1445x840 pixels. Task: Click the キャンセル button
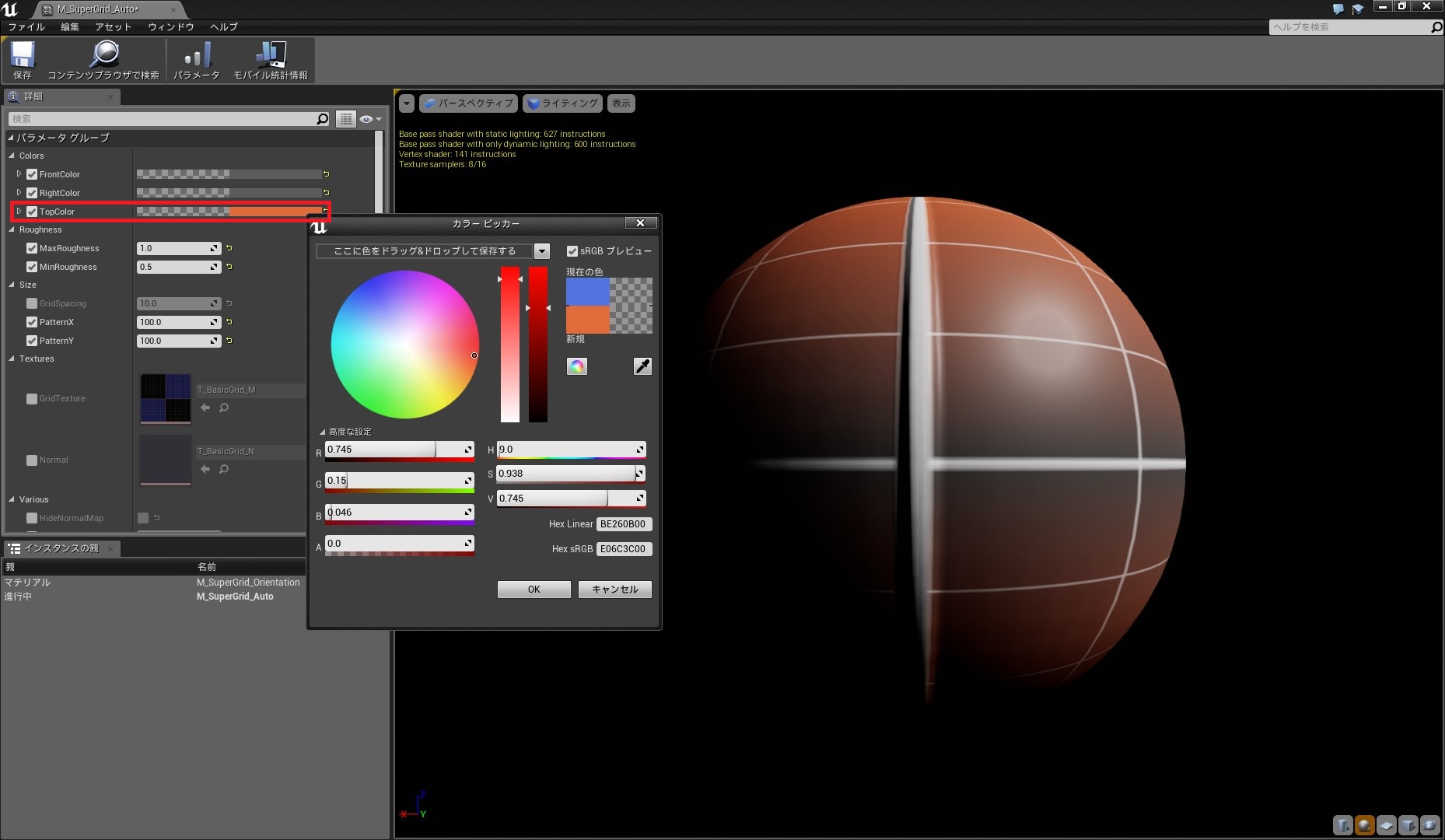pyautogui.click(x=614, y=590)
